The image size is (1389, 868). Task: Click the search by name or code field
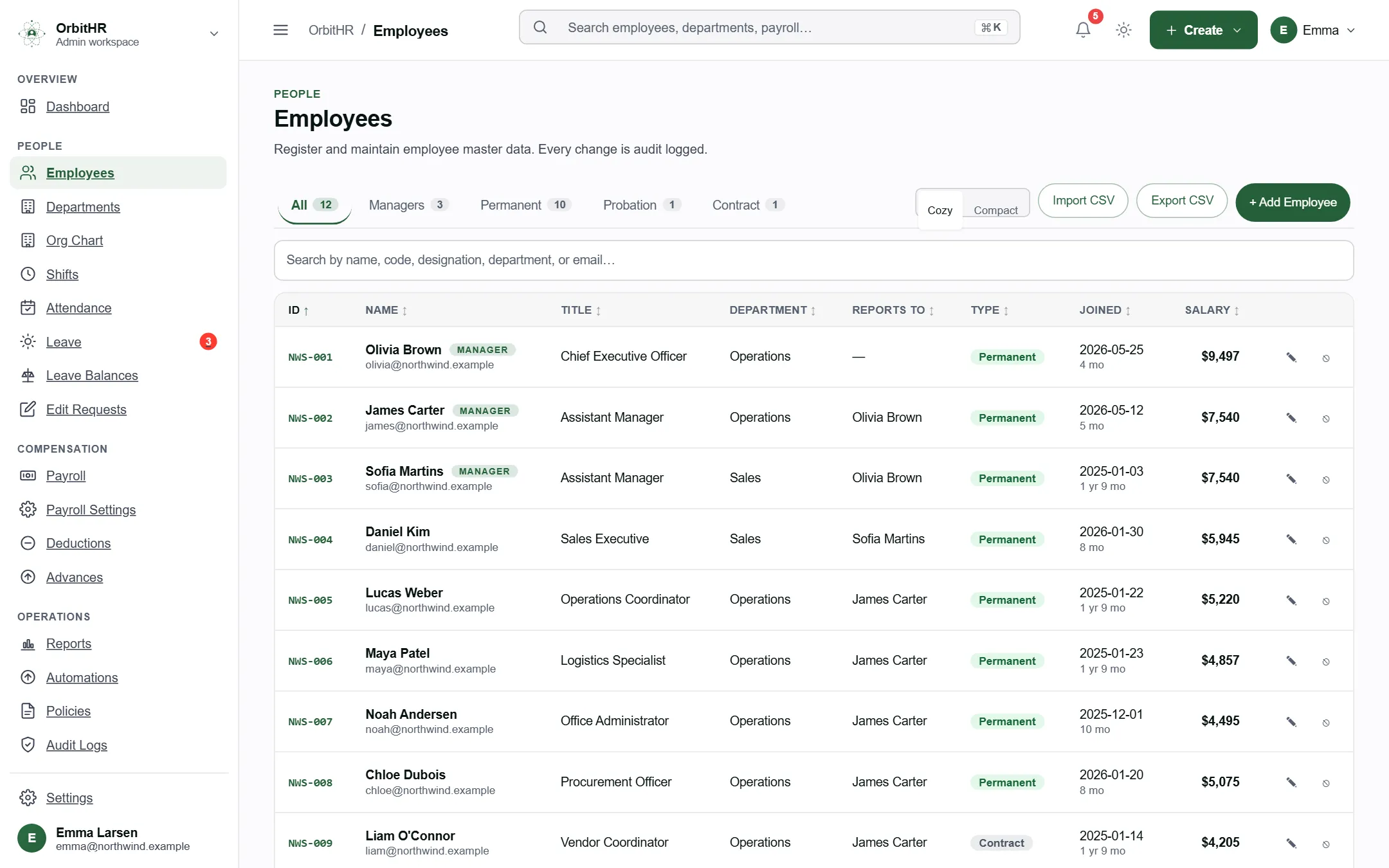coord(813,260)
